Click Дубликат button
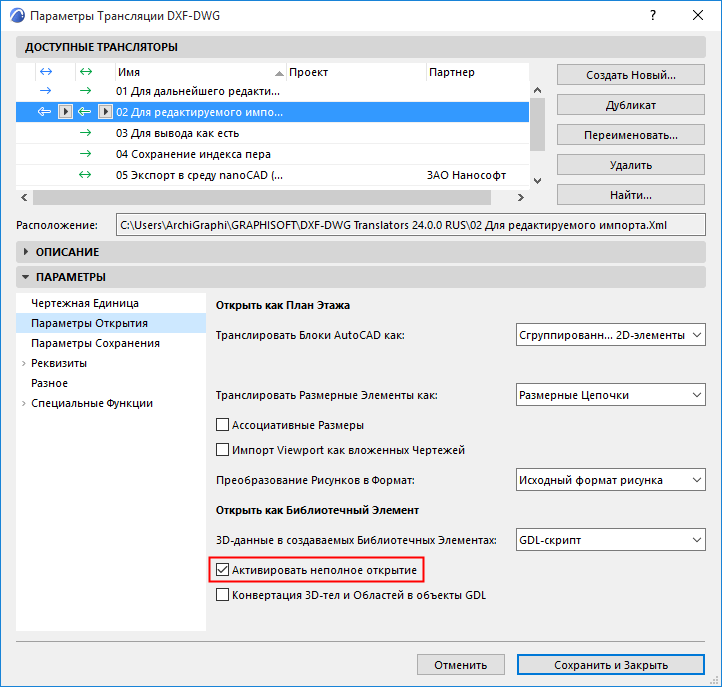 631,105
